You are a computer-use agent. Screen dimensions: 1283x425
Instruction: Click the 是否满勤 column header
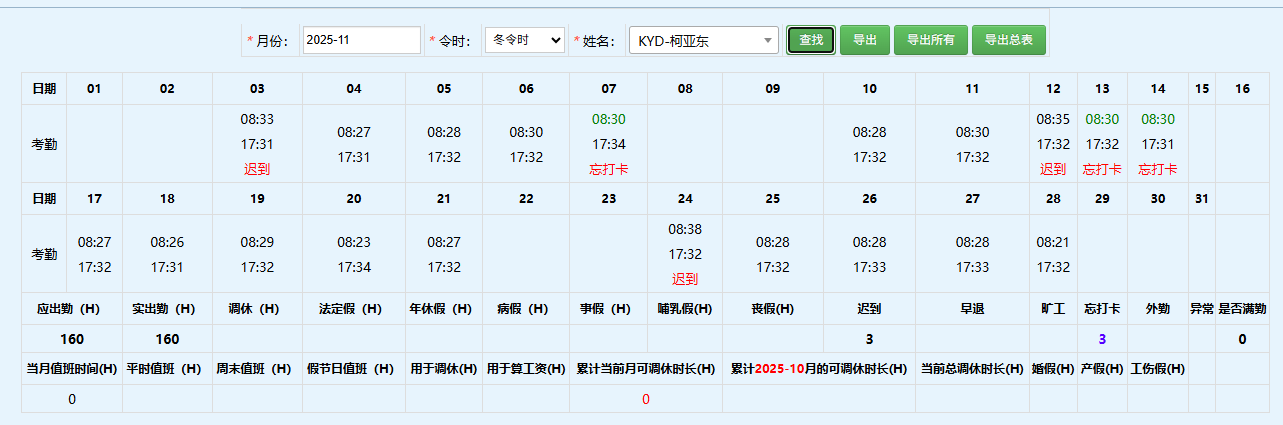click(x=1242, y=309)
